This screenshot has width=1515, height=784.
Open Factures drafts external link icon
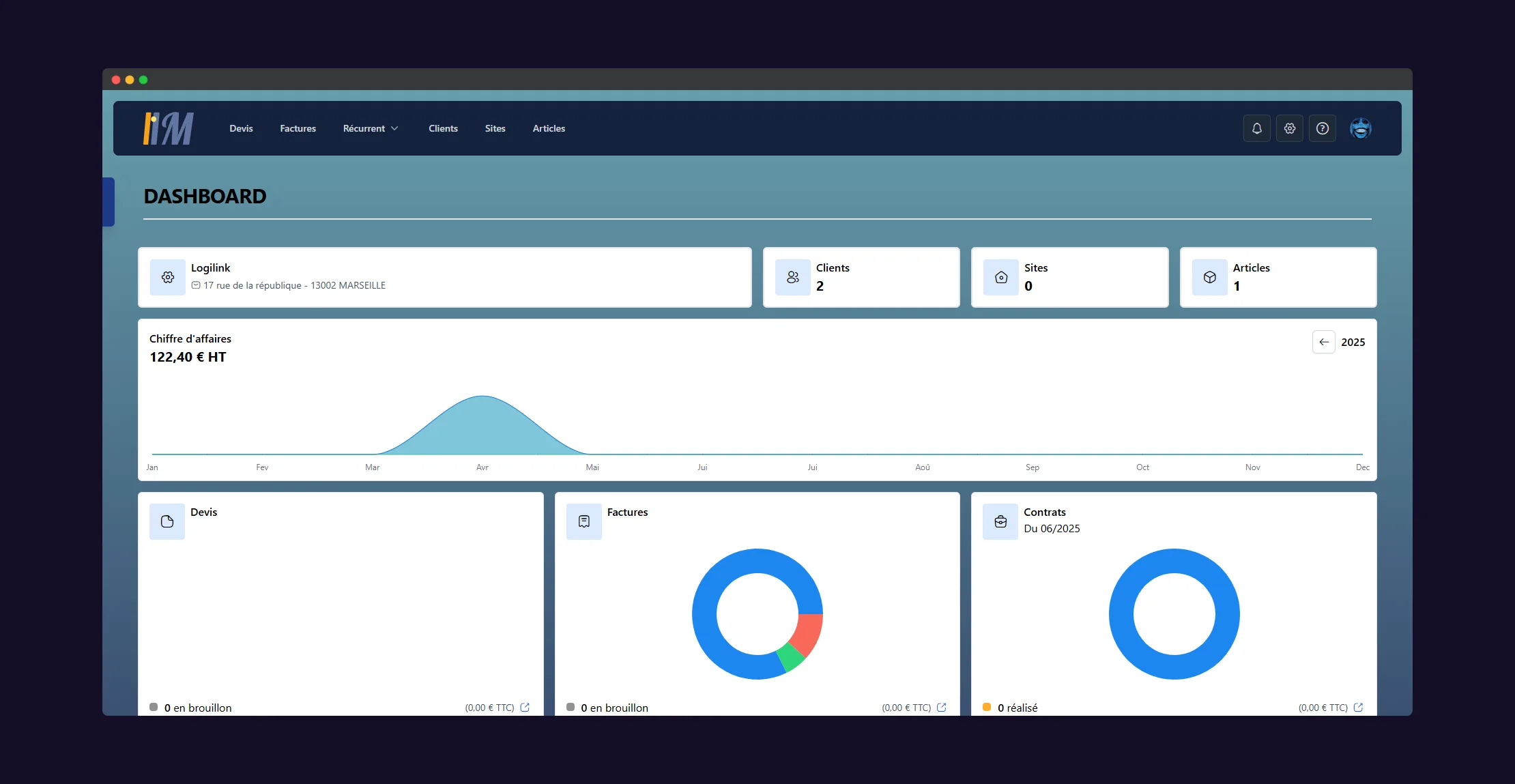coord(942,708)
